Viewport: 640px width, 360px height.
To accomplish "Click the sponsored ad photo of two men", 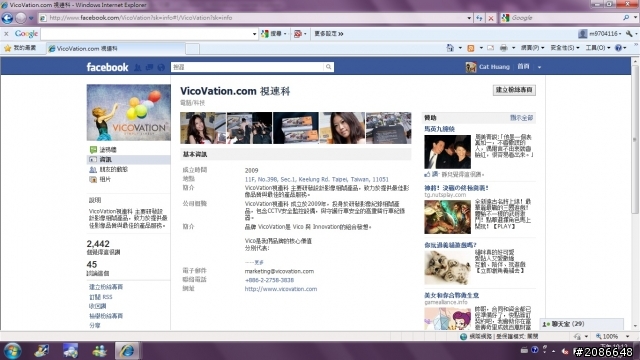I will coord(447,152).
